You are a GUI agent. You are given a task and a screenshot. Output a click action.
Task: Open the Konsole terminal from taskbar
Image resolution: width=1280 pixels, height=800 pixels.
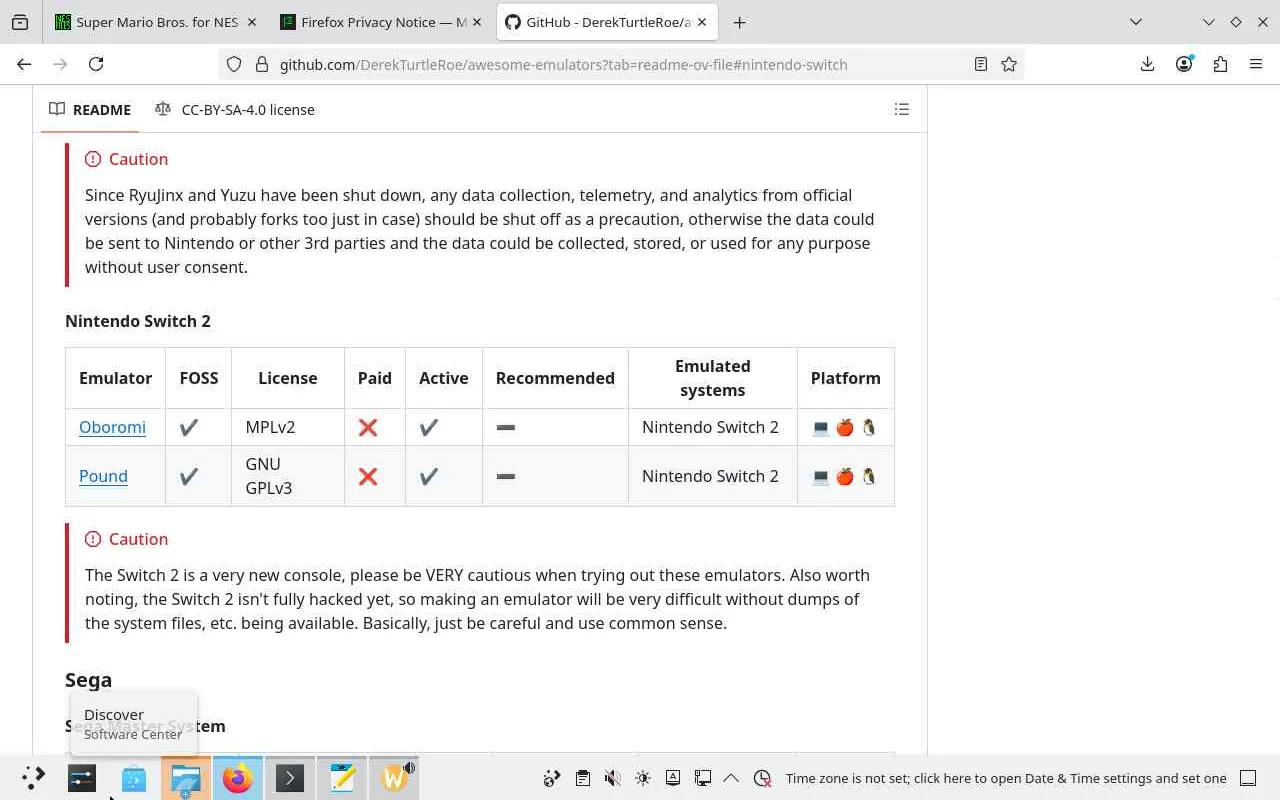pos(290,778)
